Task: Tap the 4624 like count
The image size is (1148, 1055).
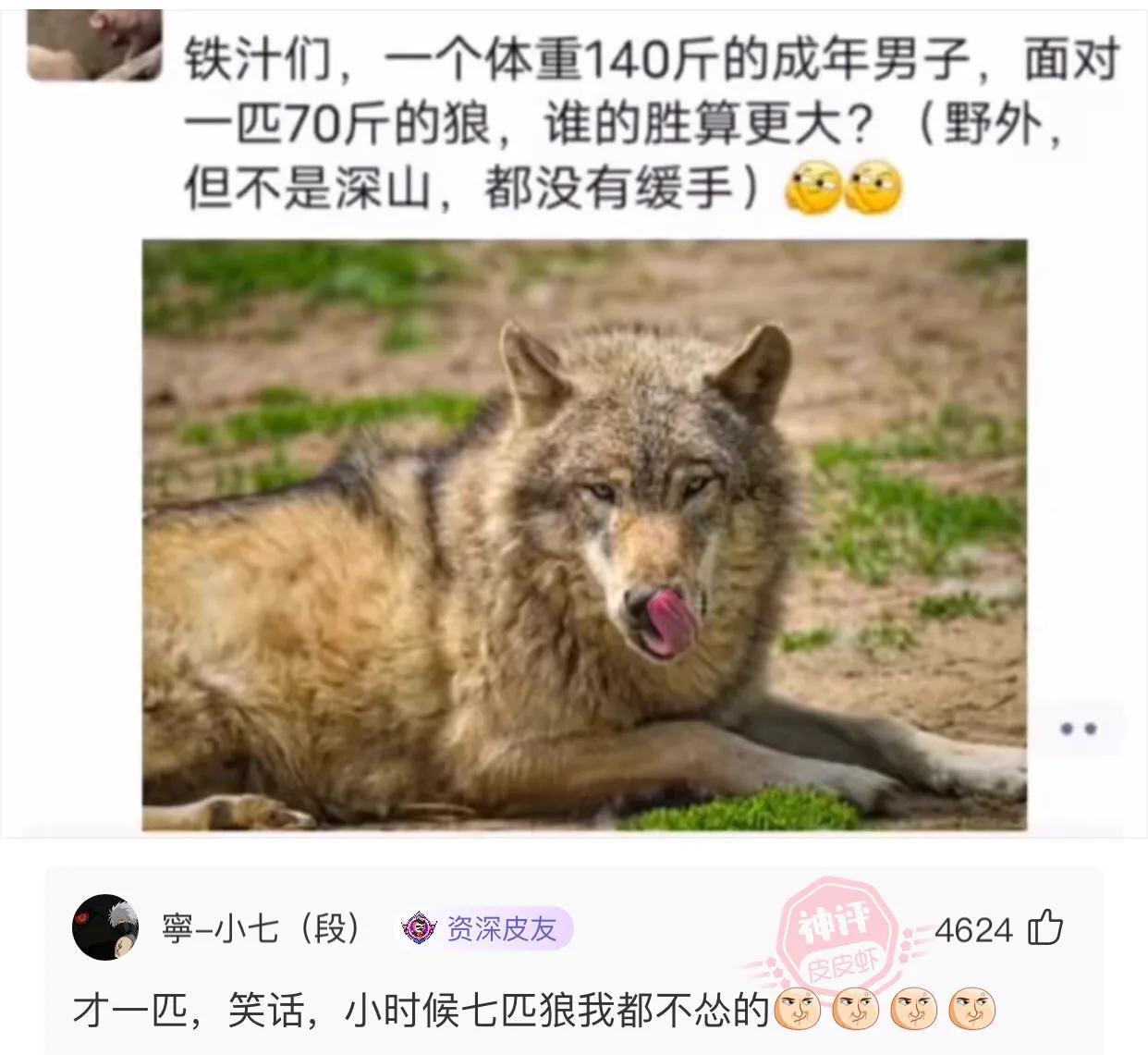Action: click(973, 928)
